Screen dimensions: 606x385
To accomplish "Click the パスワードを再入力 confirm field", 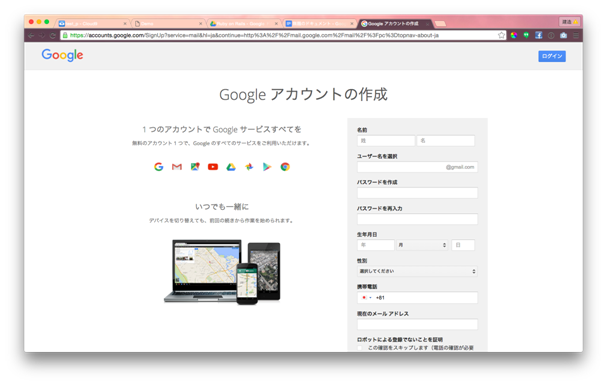I will pos(417,219).
